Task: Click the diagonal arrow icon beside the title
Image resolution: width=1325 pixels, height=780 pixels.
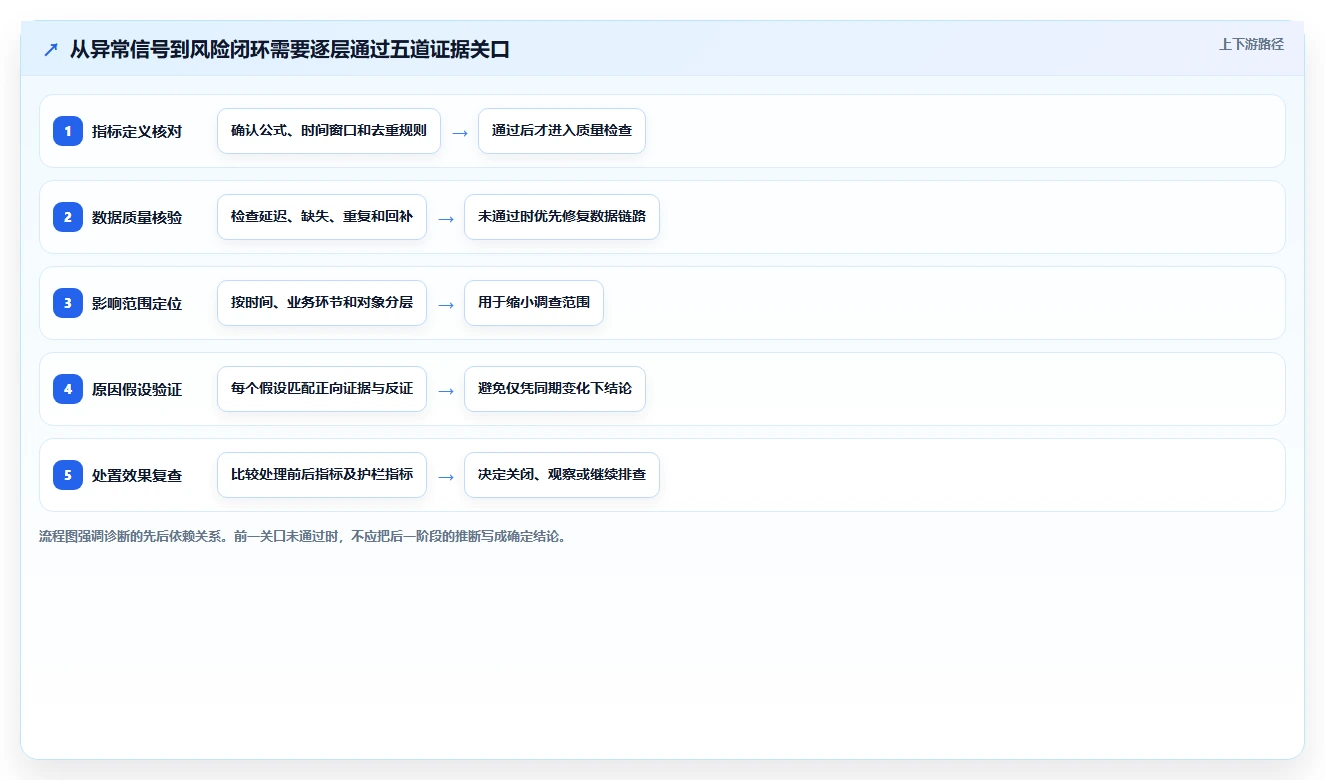Action: point(51,49)
